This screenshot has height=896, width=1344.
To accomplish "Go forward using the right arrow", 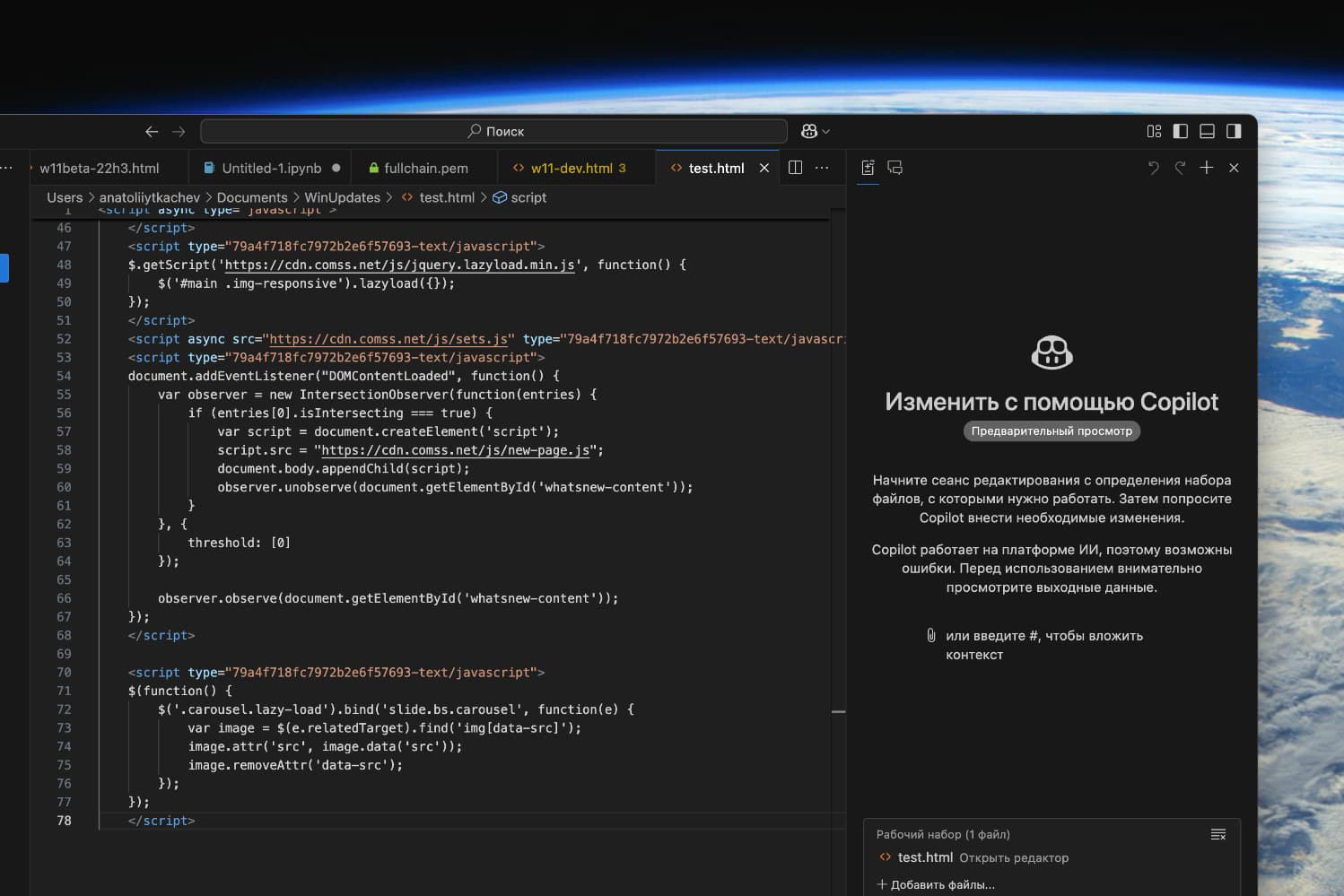I will [179, 132].
